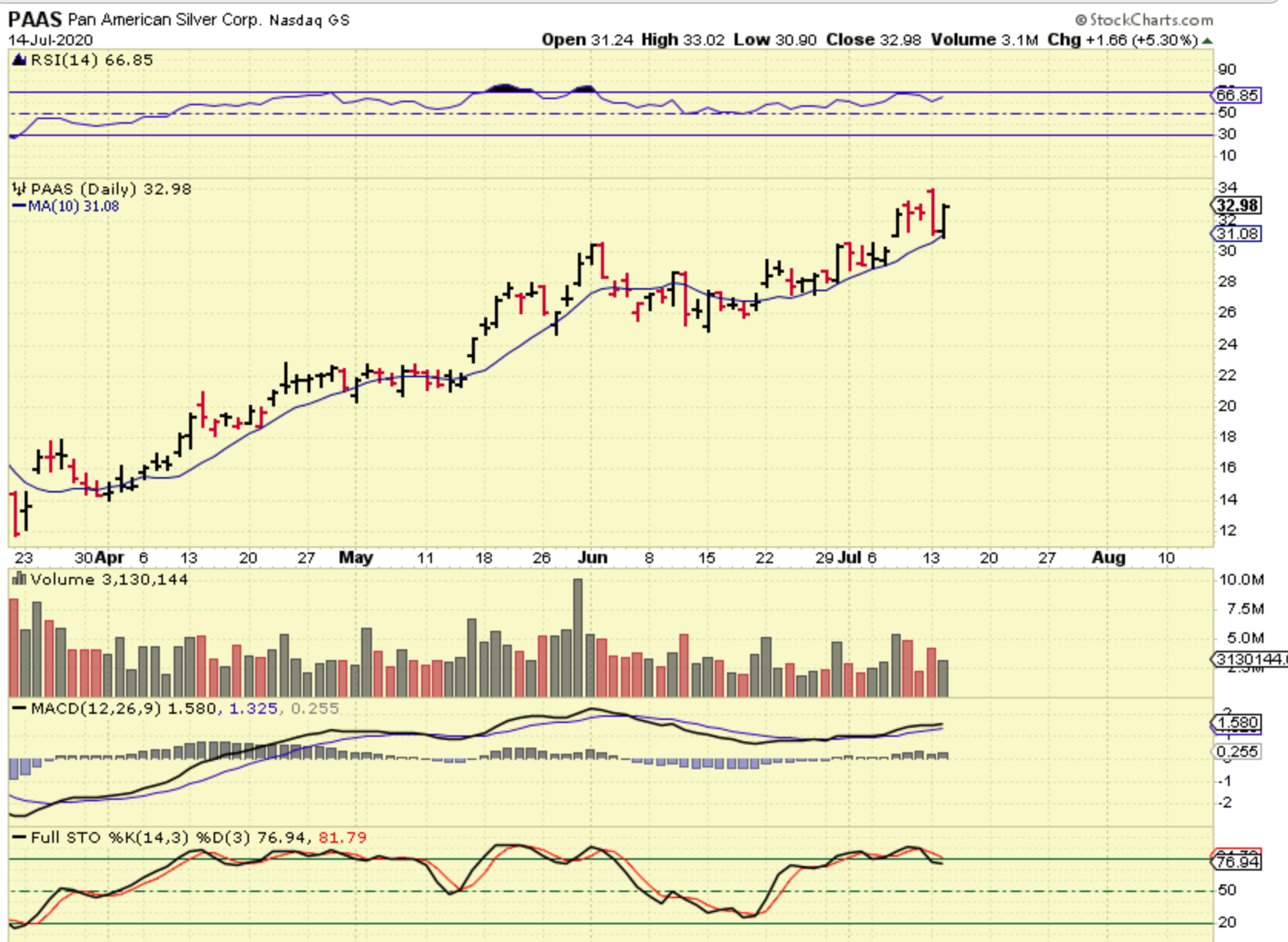Click the Pan American Silver Corp. company name
The height and width of the screenshot is (942, 1288).
[x=165, y=20]
